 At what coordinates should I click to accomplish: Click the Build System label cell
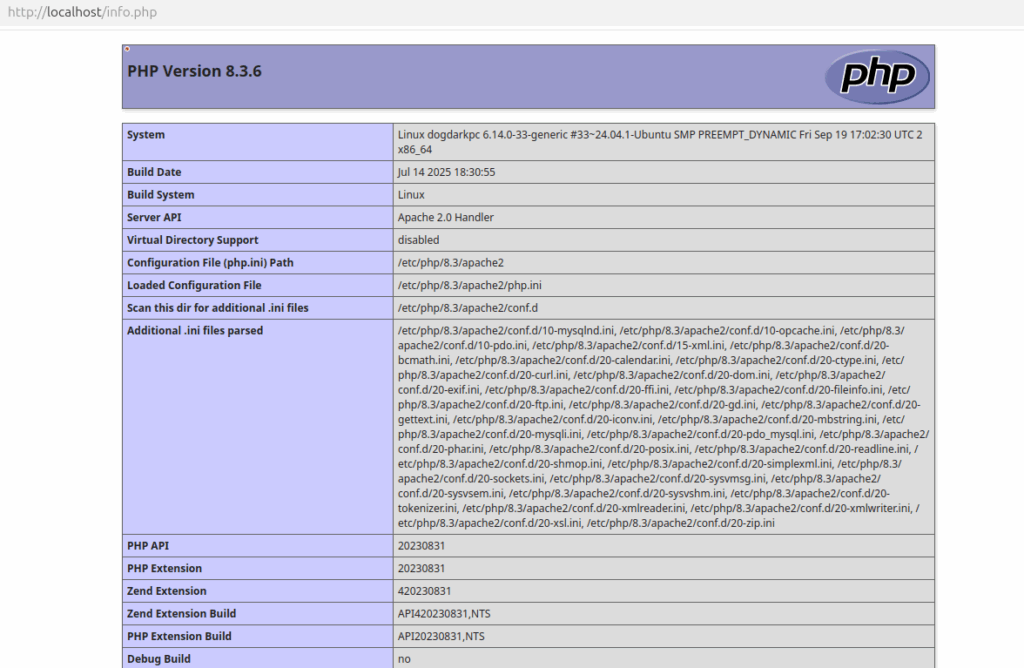pos(160,195)
